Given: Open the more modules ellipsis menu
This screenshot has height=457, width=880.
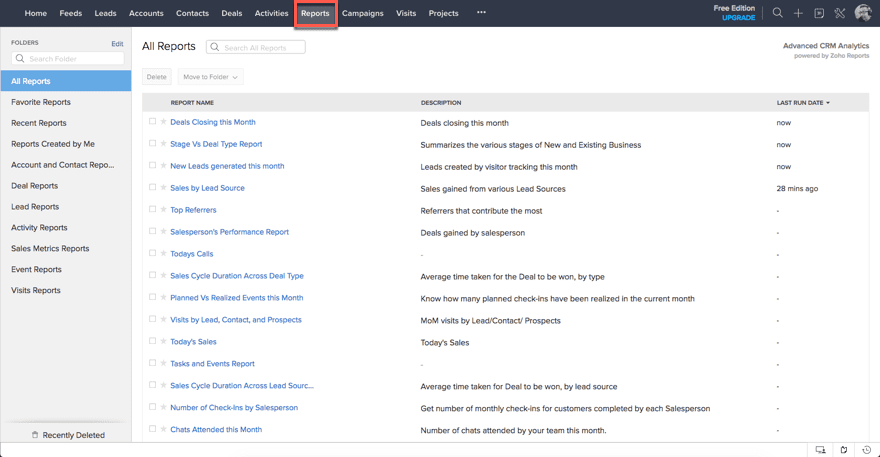Looking at the screenshot, I should point(481,13).
